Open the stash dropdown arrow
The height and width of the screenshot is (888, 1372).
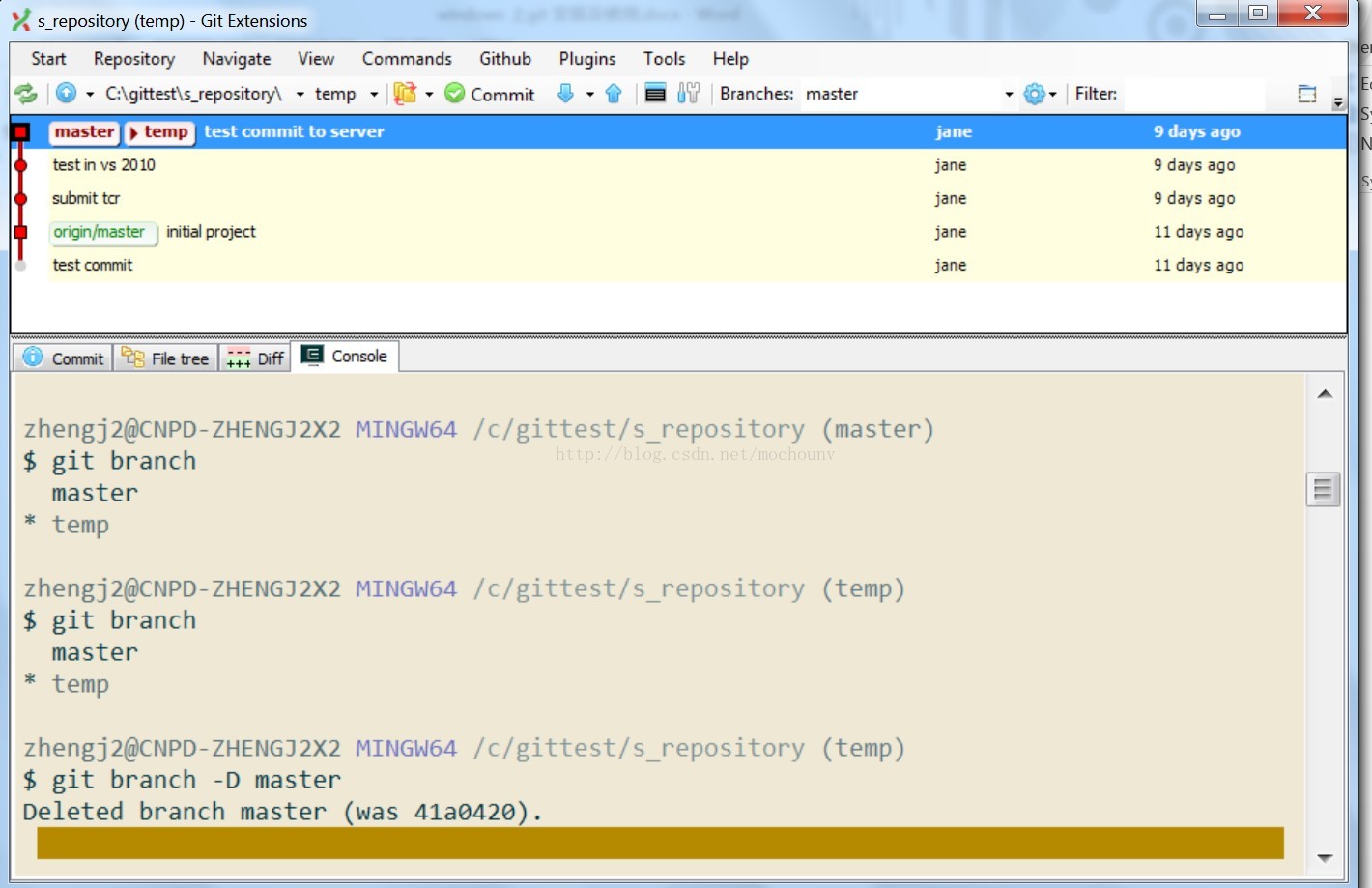tap(429, 94)
